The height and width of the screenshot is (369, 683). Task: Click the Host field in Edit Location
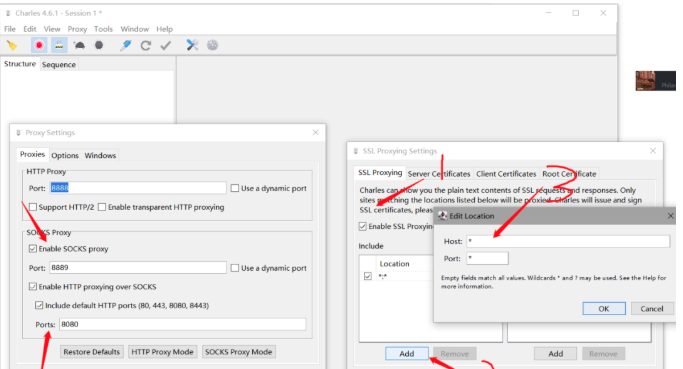568,241
